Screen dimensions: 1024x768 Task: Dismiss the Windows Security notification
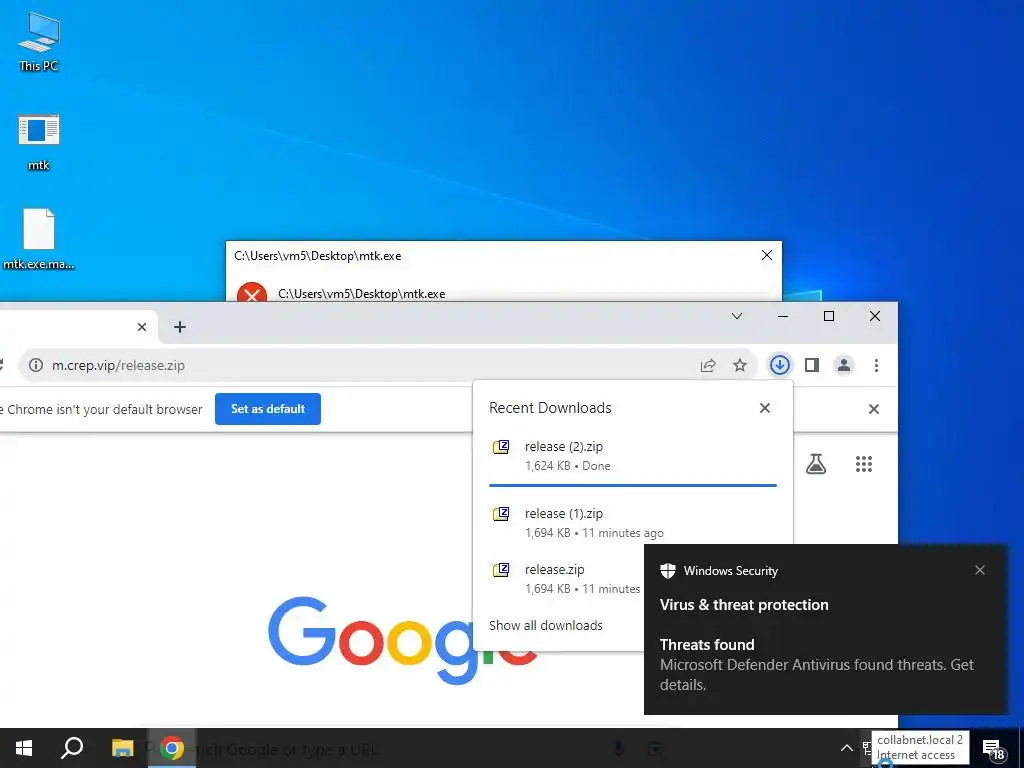point(980,570)
